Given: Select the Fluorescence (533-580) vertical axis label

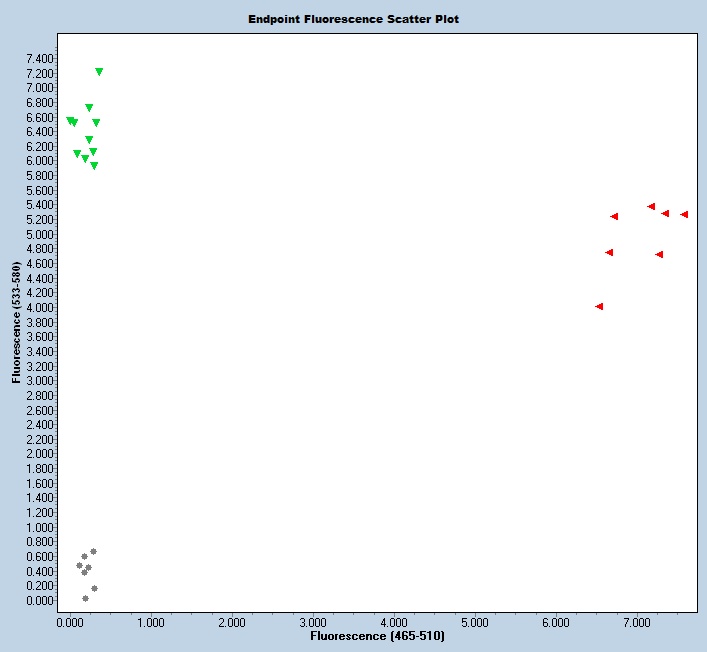Looking at the screenshot, I should [x=17, y=325].
